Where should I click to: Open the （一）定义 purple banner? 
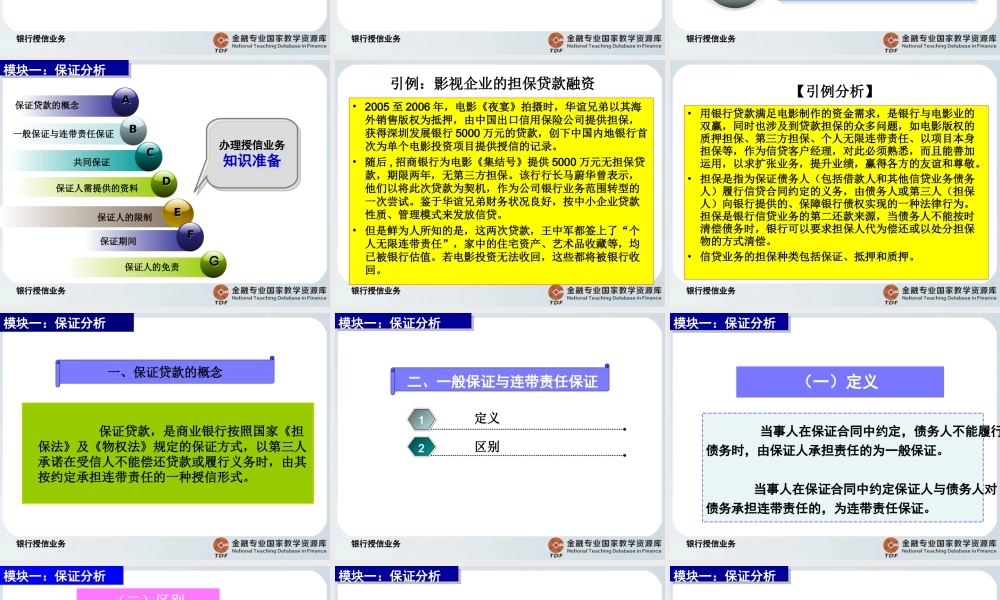[x=840, y=381]
